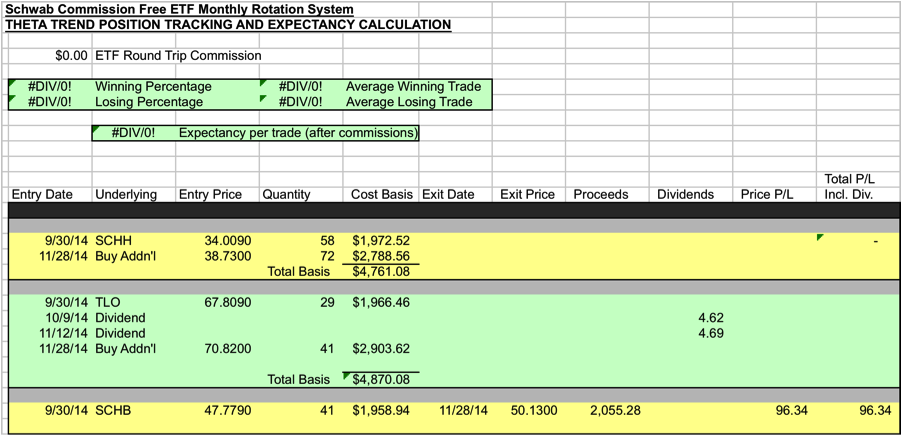The height and width of the screenshot is (436, 902).
Task: Select the SCHH Buy Addn'l label
Action: tap(125, 255)
